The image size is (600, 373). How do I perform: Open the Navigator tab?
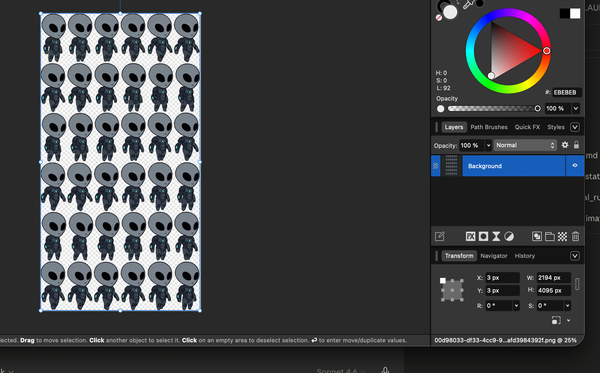pos(494,256)
